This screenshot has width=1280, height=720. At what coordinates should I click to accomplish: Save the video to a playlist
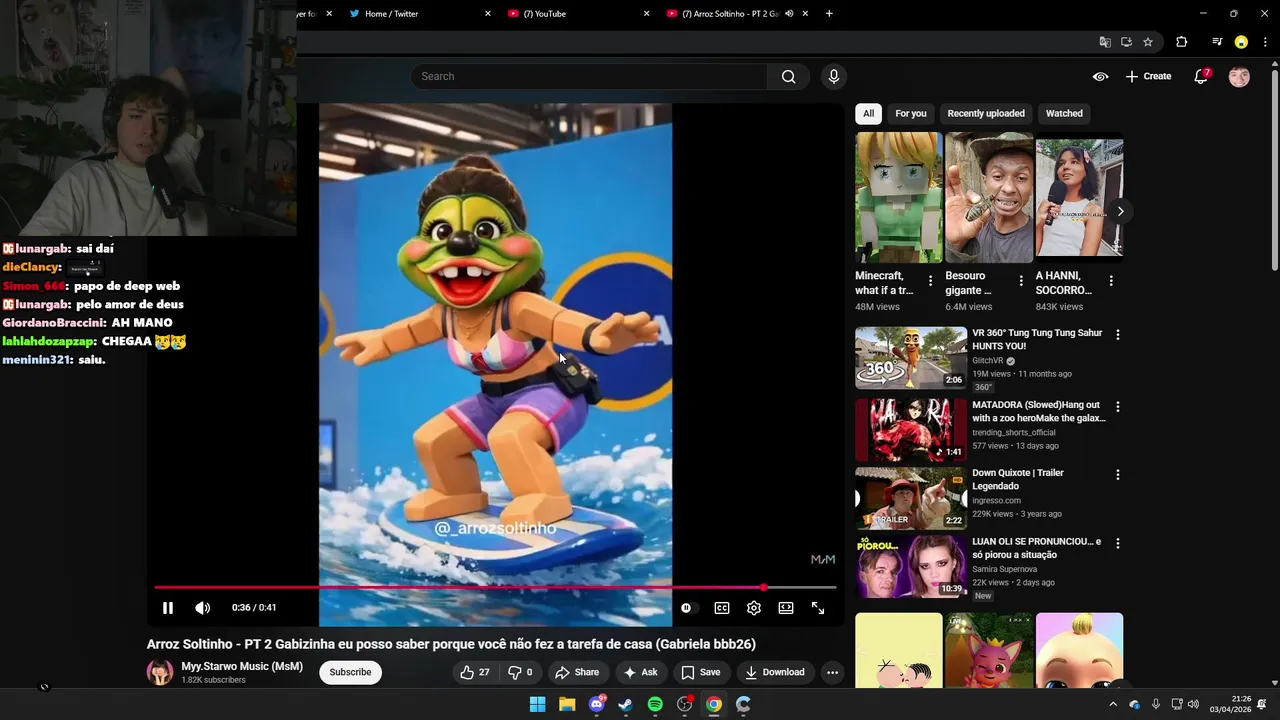700,672
